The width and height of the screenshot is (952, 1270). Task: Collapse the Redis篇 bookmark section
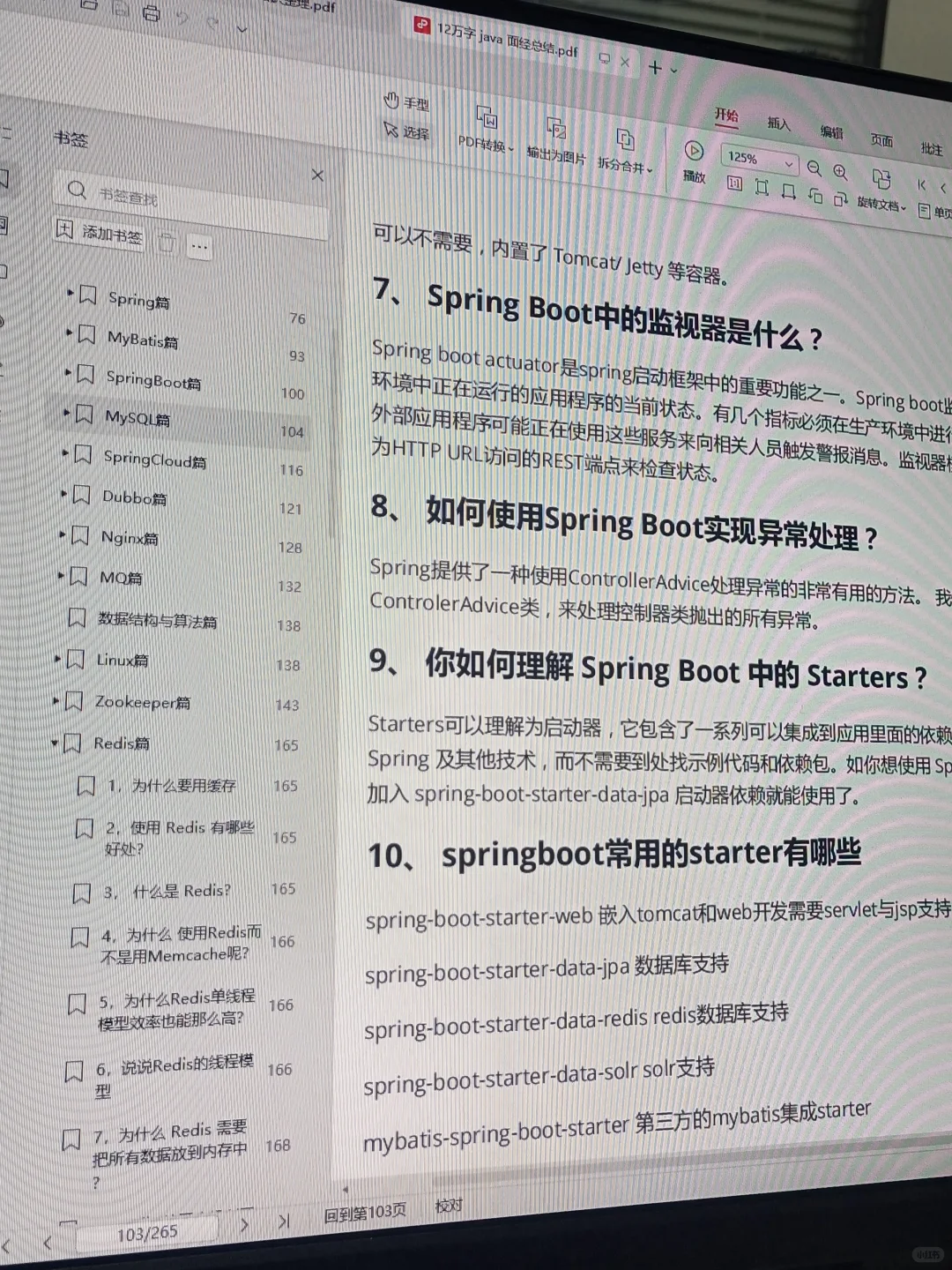pos(55,742)
